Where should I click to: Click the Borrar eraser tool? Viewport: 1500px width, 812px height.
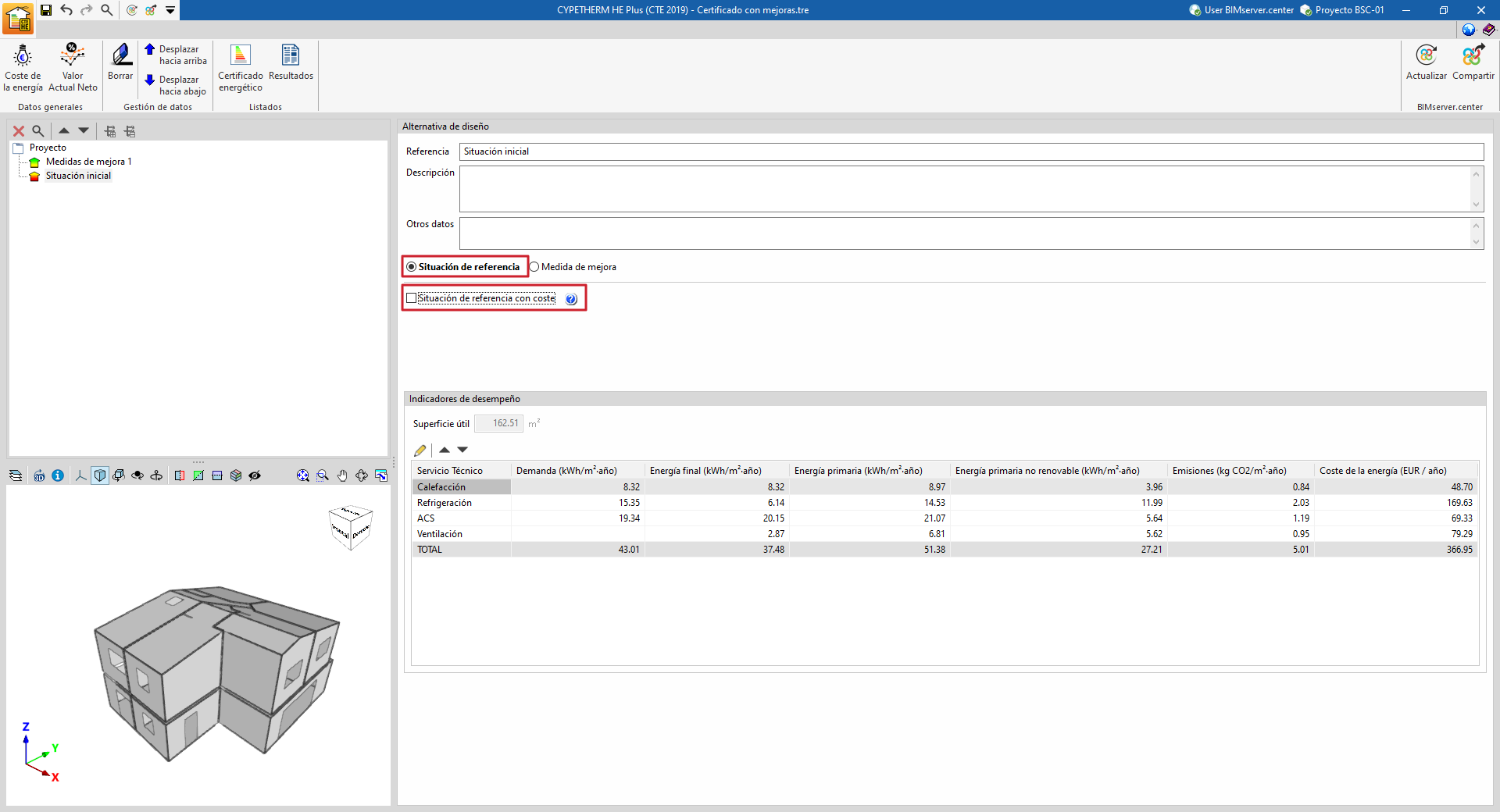pos(120,62)
